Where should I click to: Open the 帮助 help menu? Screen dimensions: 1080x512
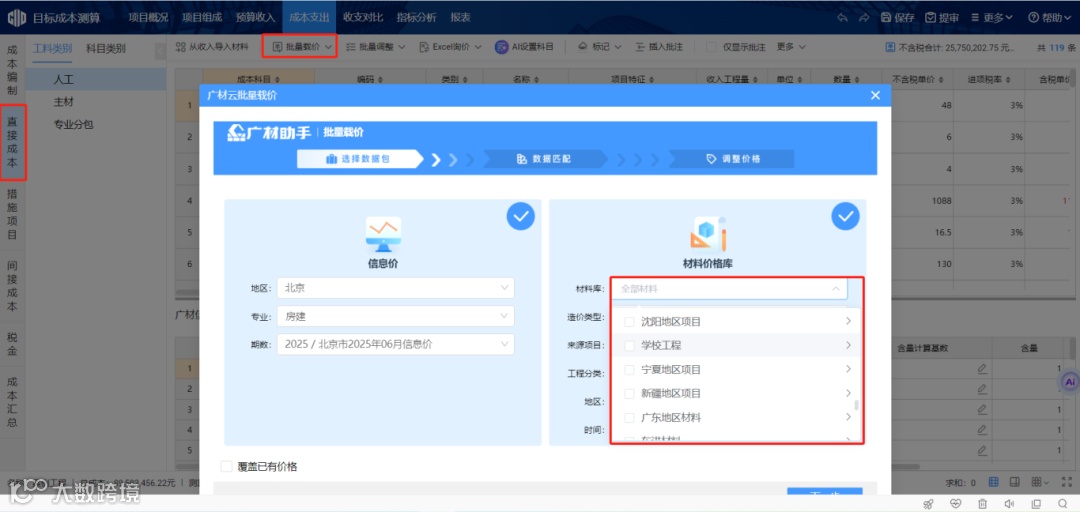click(x=1048, y=17)
